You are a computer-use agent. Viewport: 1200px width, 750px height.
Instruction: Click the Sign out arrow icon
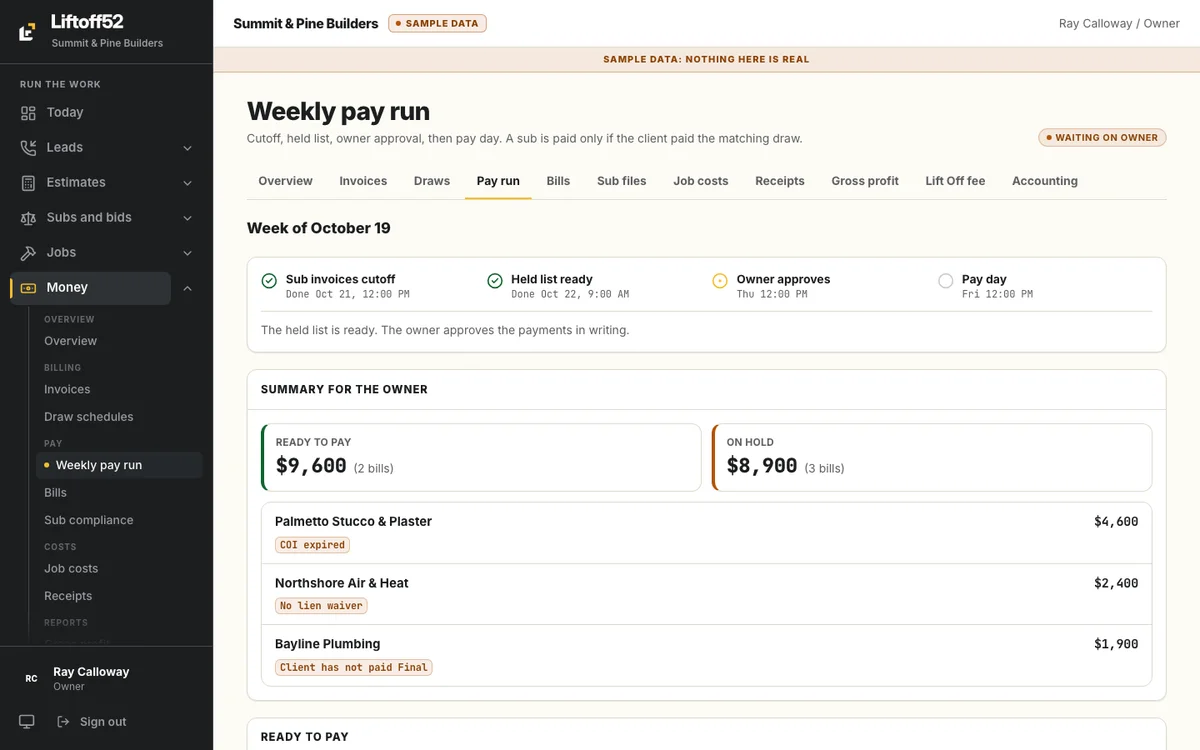63,722
